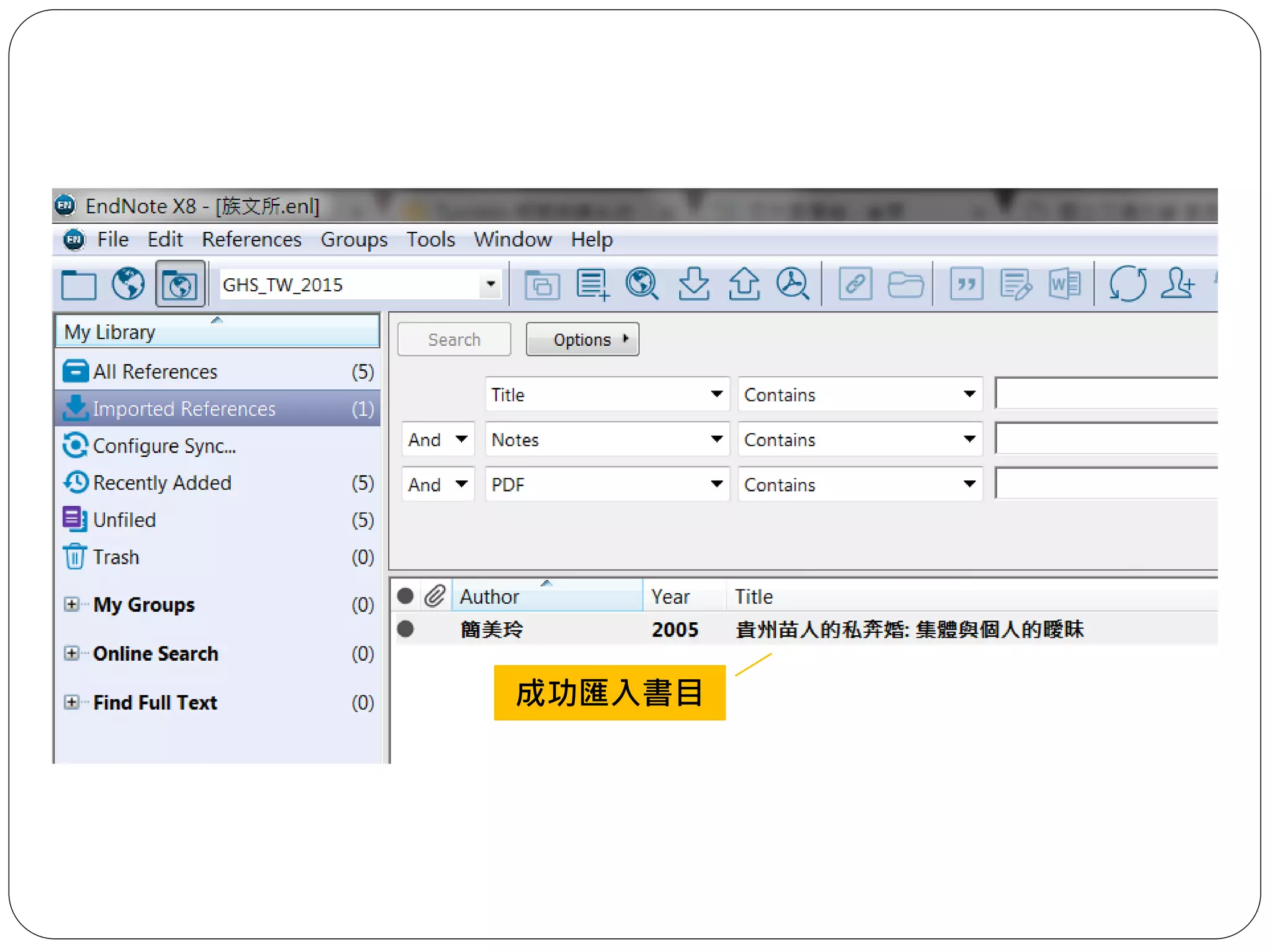1270x952 pixels.
Task: Click Local Library Mode folder icon
Action: coord(79,285)
